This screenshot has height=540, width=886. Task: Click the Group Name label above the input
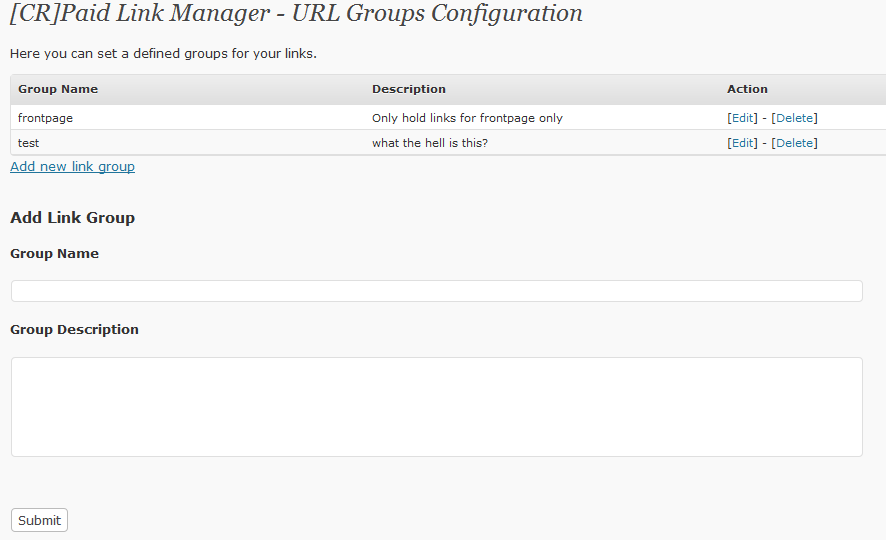pyautogui.click(x=54, y=254)
